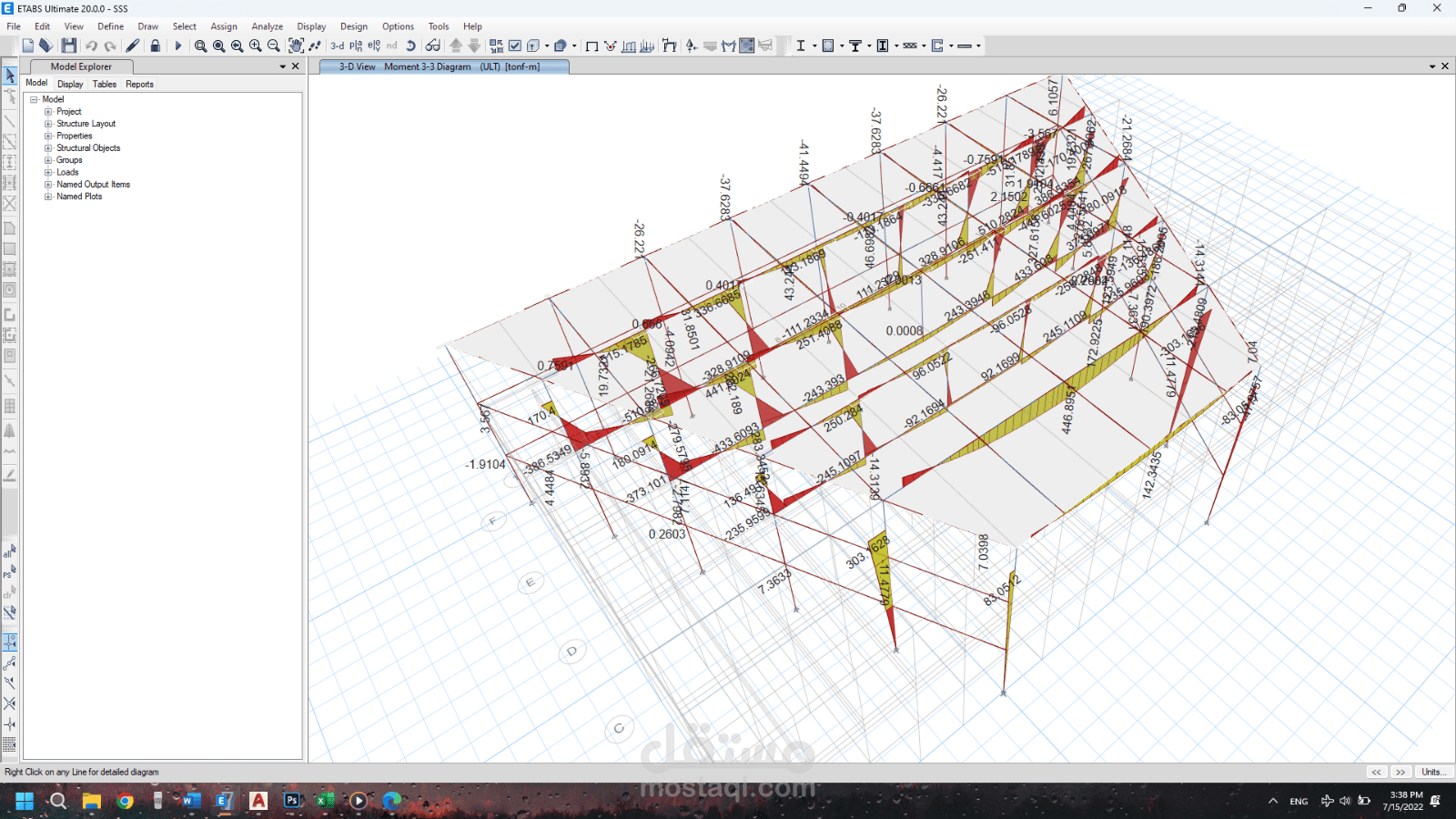
Task: Select the pointer tool in left toolbar
Action: coord(10,76)
